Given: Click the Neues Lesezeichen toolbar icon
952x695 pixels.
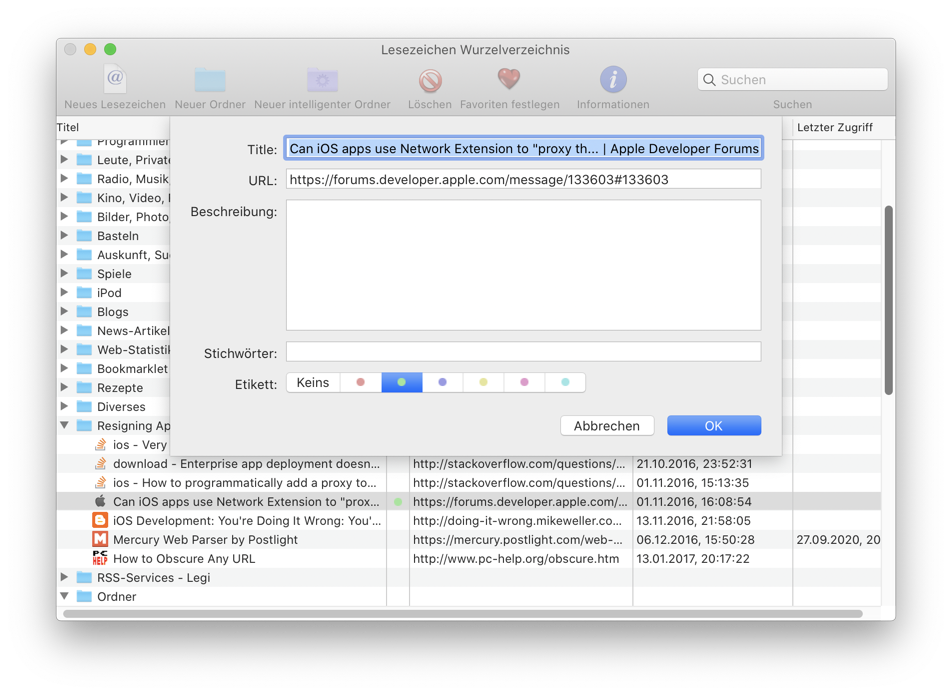Looking at the screenshot, I should point(115,79).
